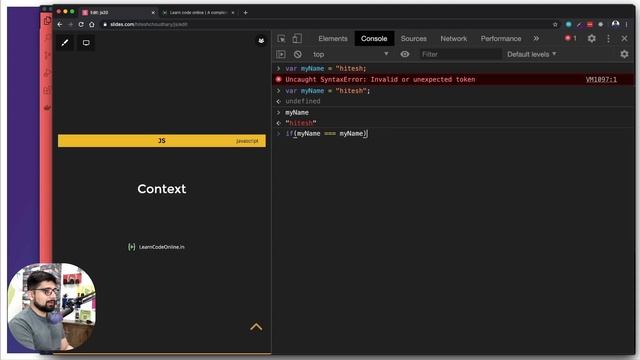Click the slides.com address bar
This screenshot has width=640, height=360.
coord(327,24)
